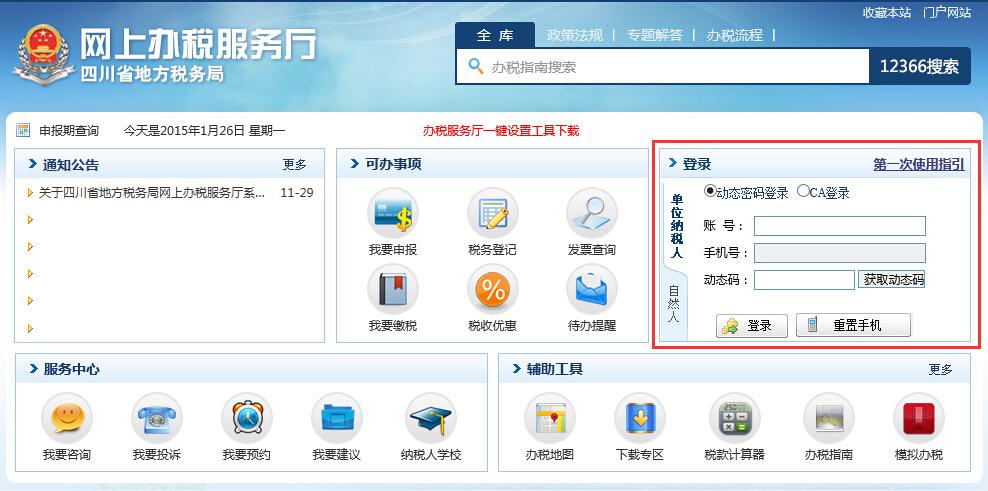Focus the 动态码 input field
The width and height of the screenshot is (988, 491).
[805, 280]
